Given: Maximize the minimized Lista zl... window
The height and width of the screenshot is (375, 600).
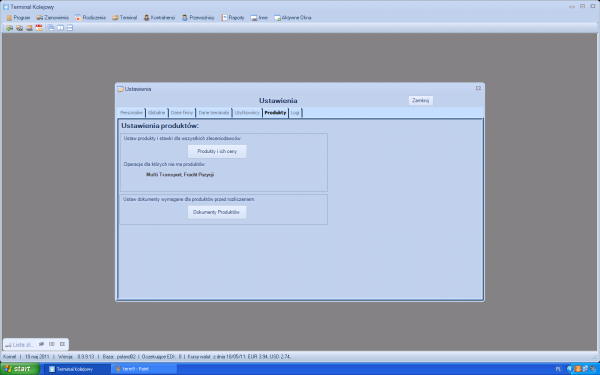Looking at the screenshot, I should (52, 344).
